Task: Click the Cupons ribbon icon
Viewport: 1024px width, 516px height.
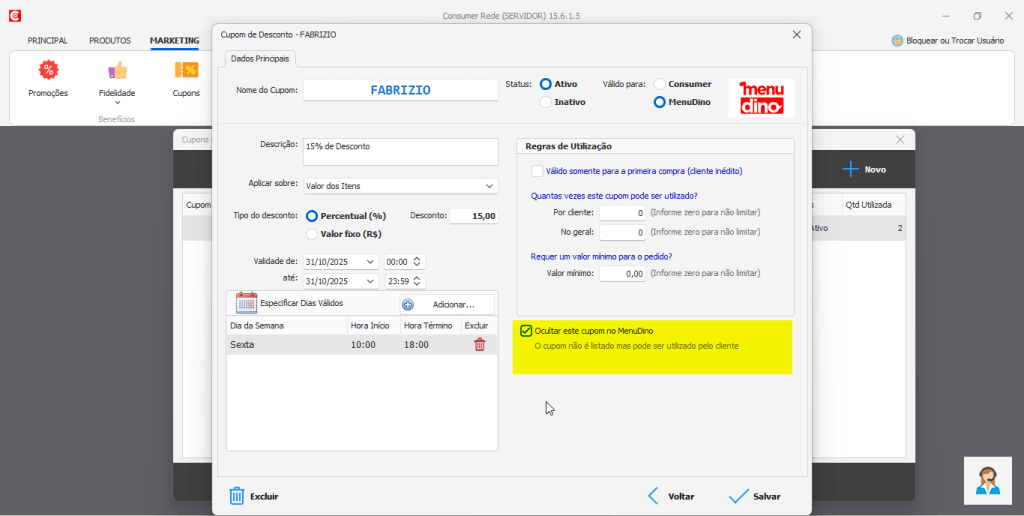Action: (x=186, y=70)
